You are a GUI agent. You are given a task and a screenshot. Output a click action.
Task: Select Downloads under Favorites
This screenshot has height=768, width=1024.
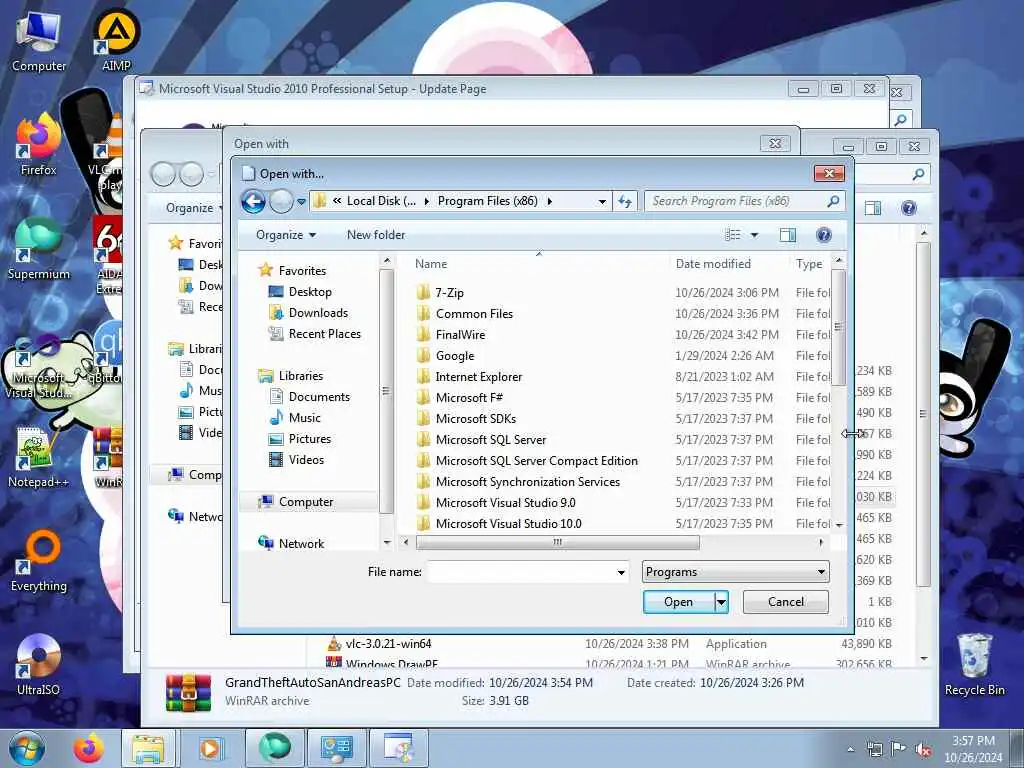tap(318, 313)
